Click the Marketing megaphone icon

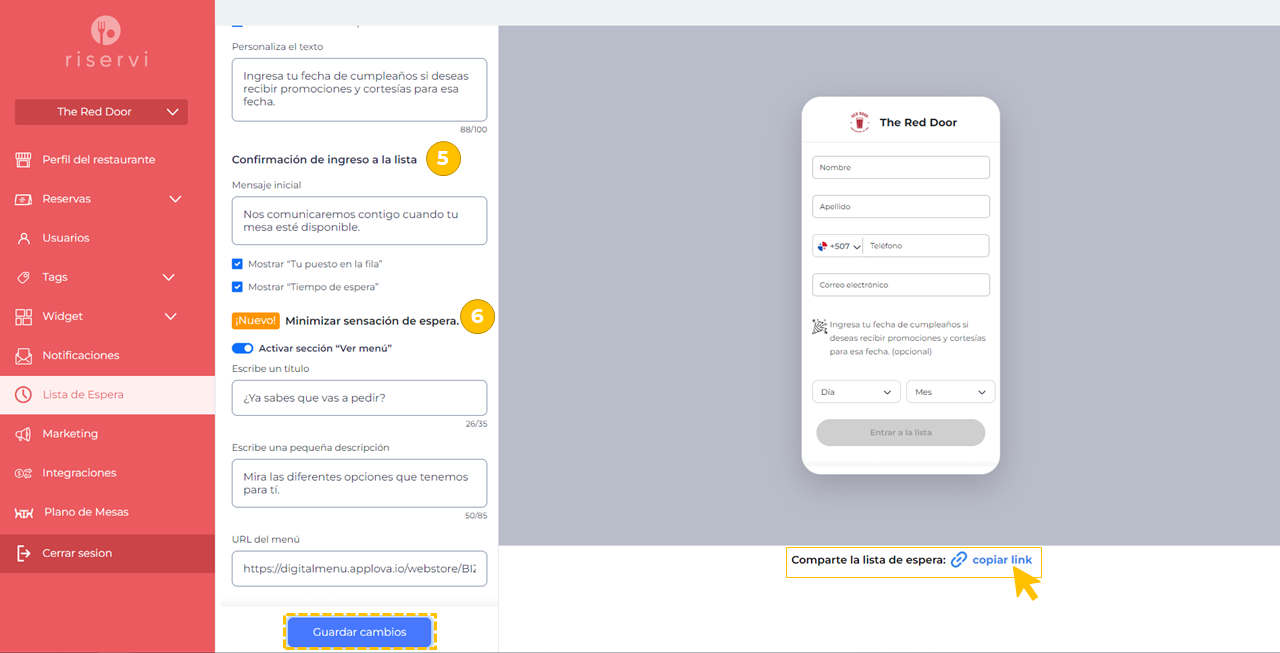[23, 434]
